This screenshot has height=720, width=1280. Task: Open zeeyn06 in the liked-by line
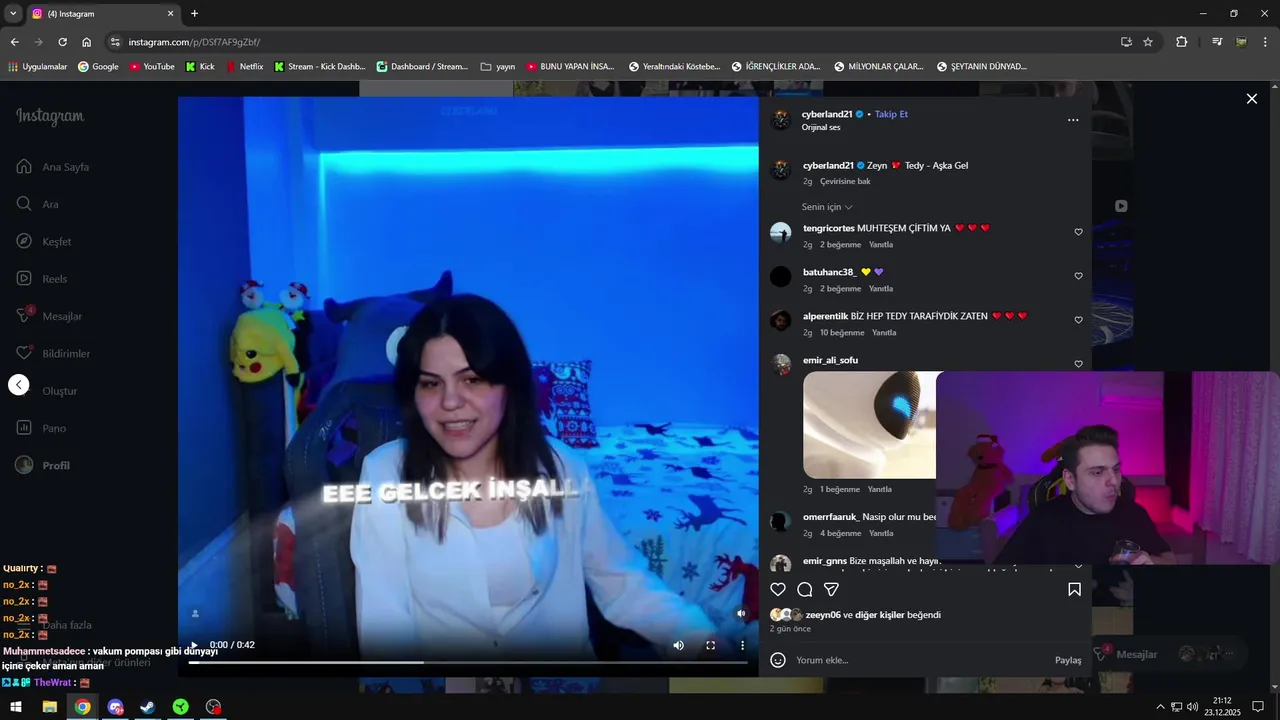pos(823,615)
